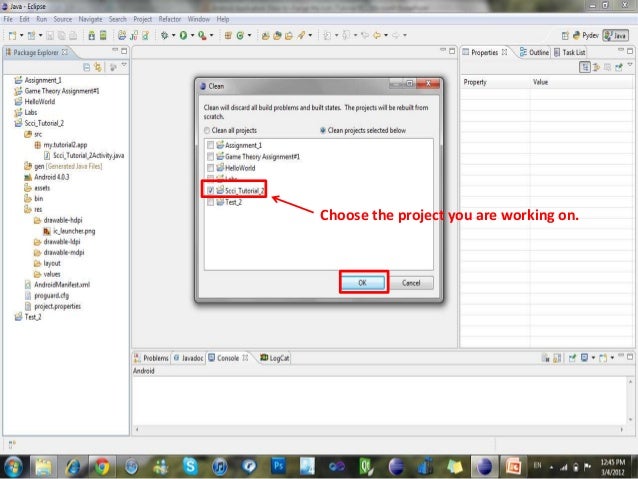Click the Back navigation arrow icon
Image resolution: width=638 pixels, height=479 pixels.
tap(377, 36)
